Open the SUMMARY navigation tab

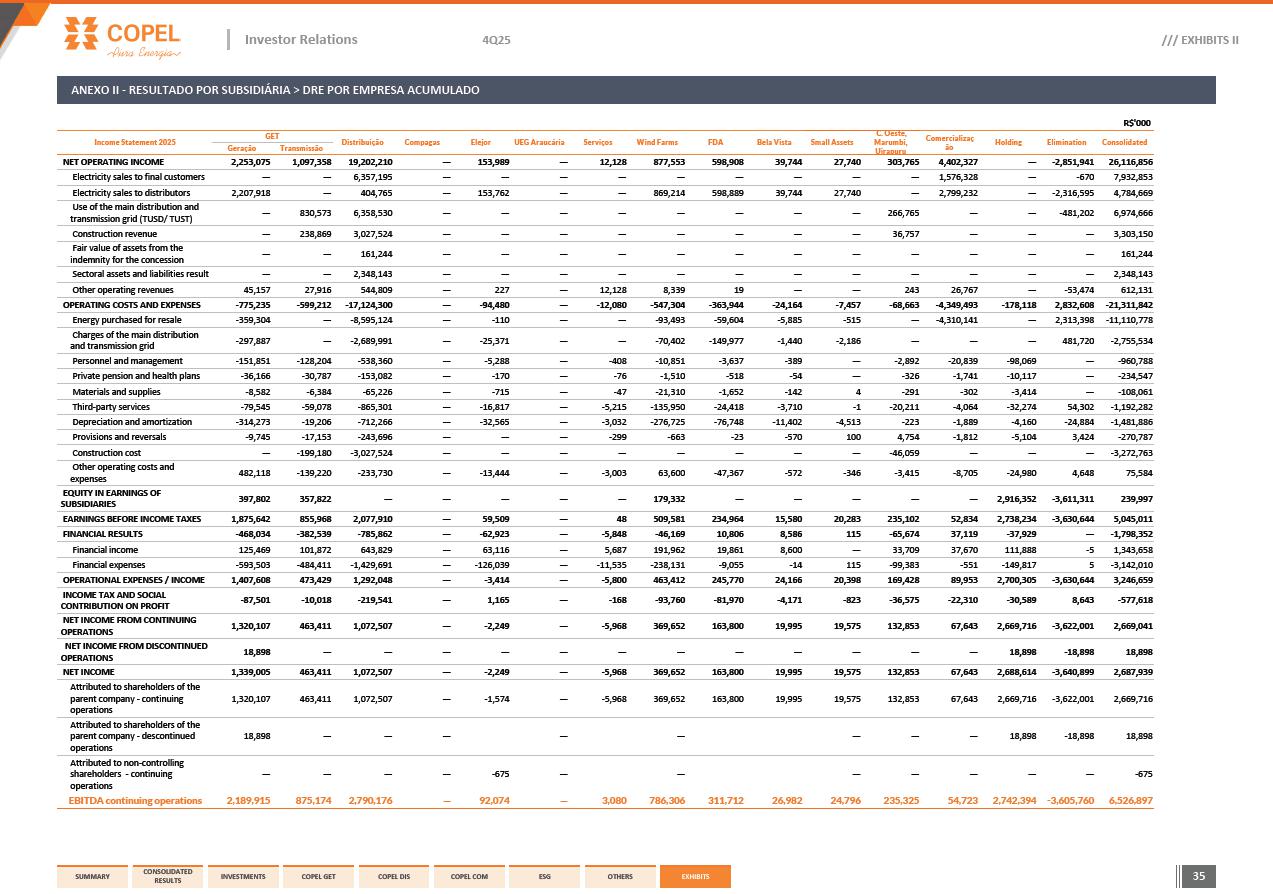92,877
